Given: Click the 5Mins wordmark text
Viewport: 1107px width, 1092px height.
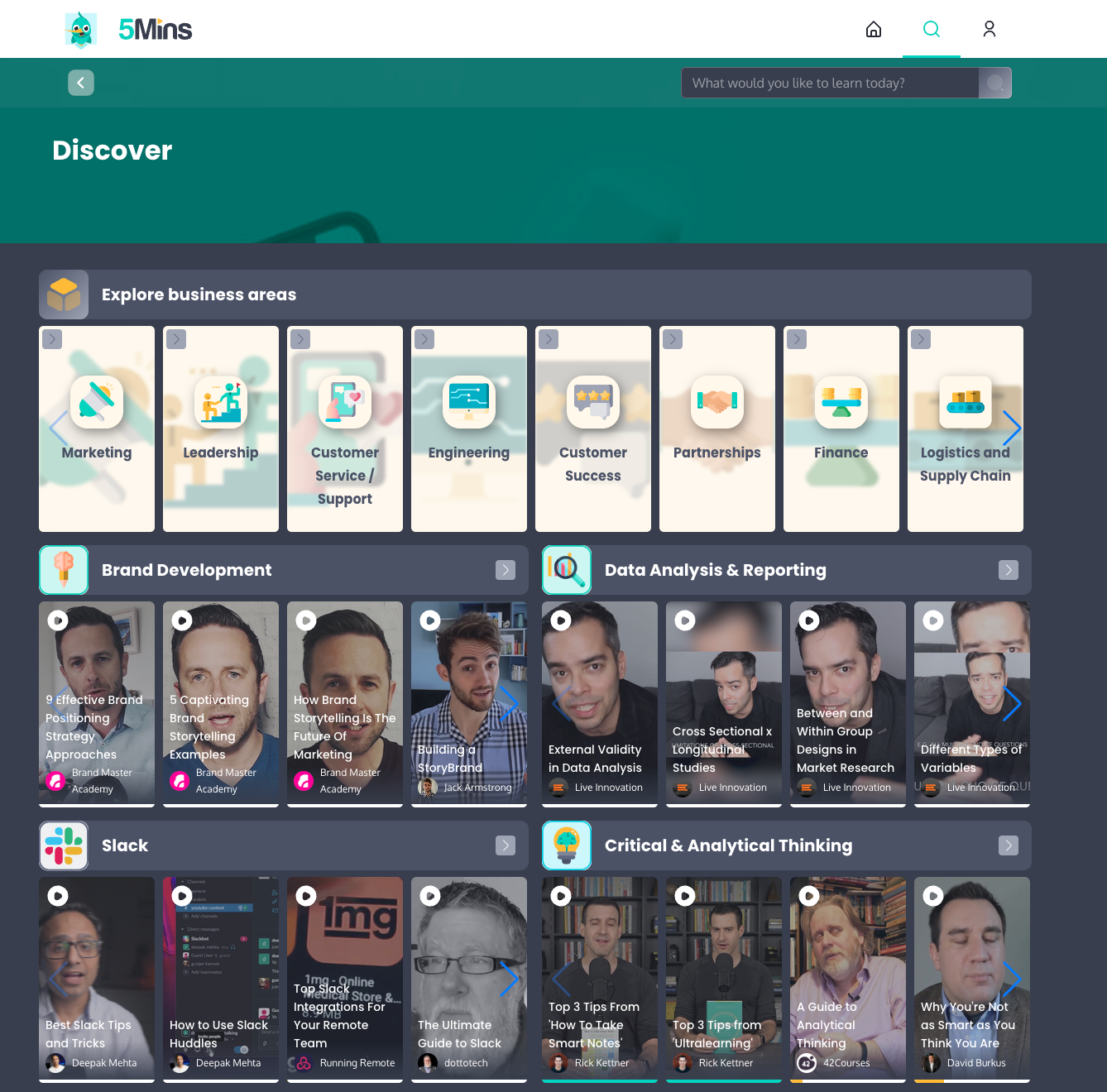Looking at the screenshot, I should [156, 30].
